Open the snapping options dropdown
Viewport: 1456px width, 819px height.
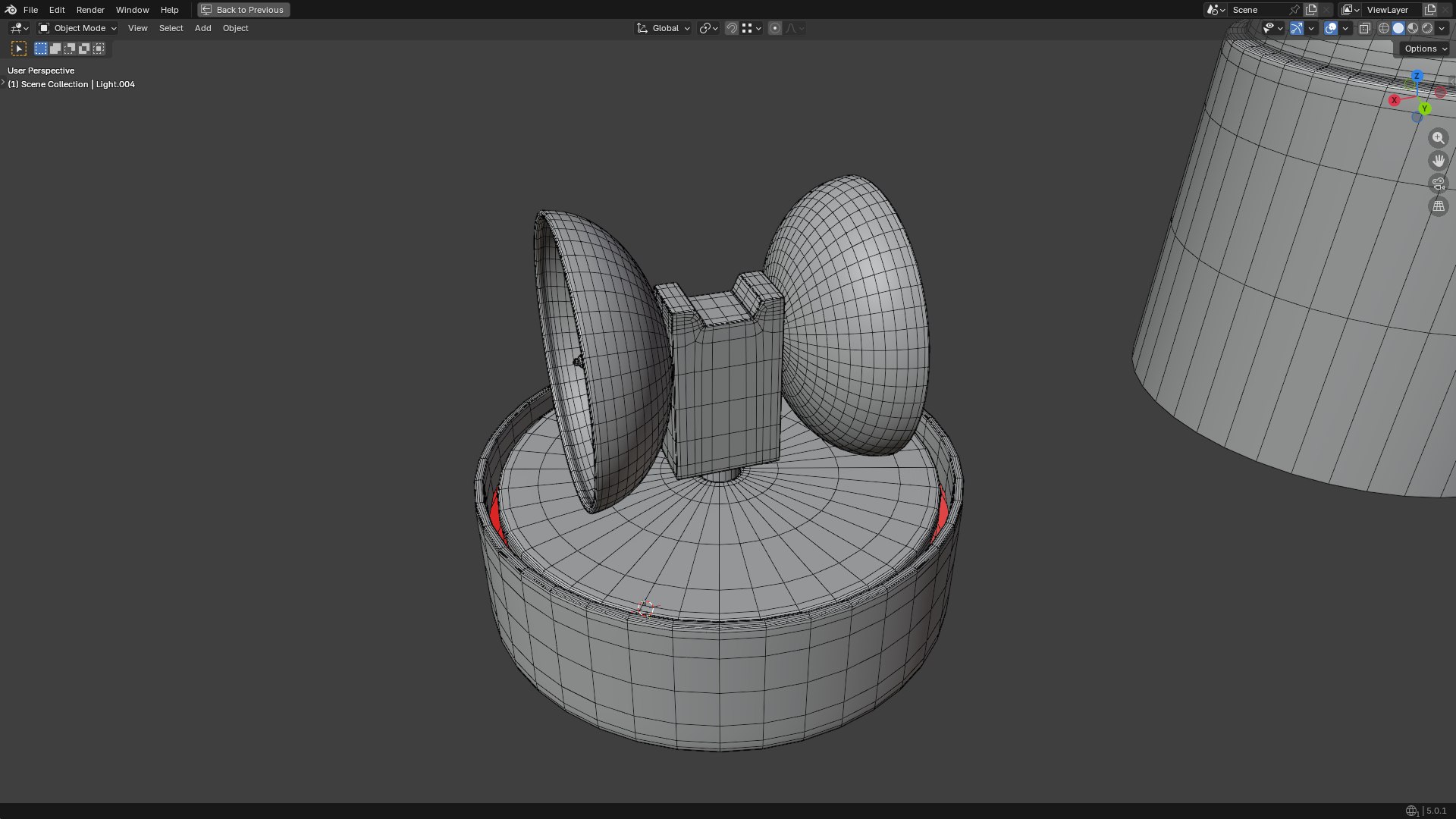point(752,28)
